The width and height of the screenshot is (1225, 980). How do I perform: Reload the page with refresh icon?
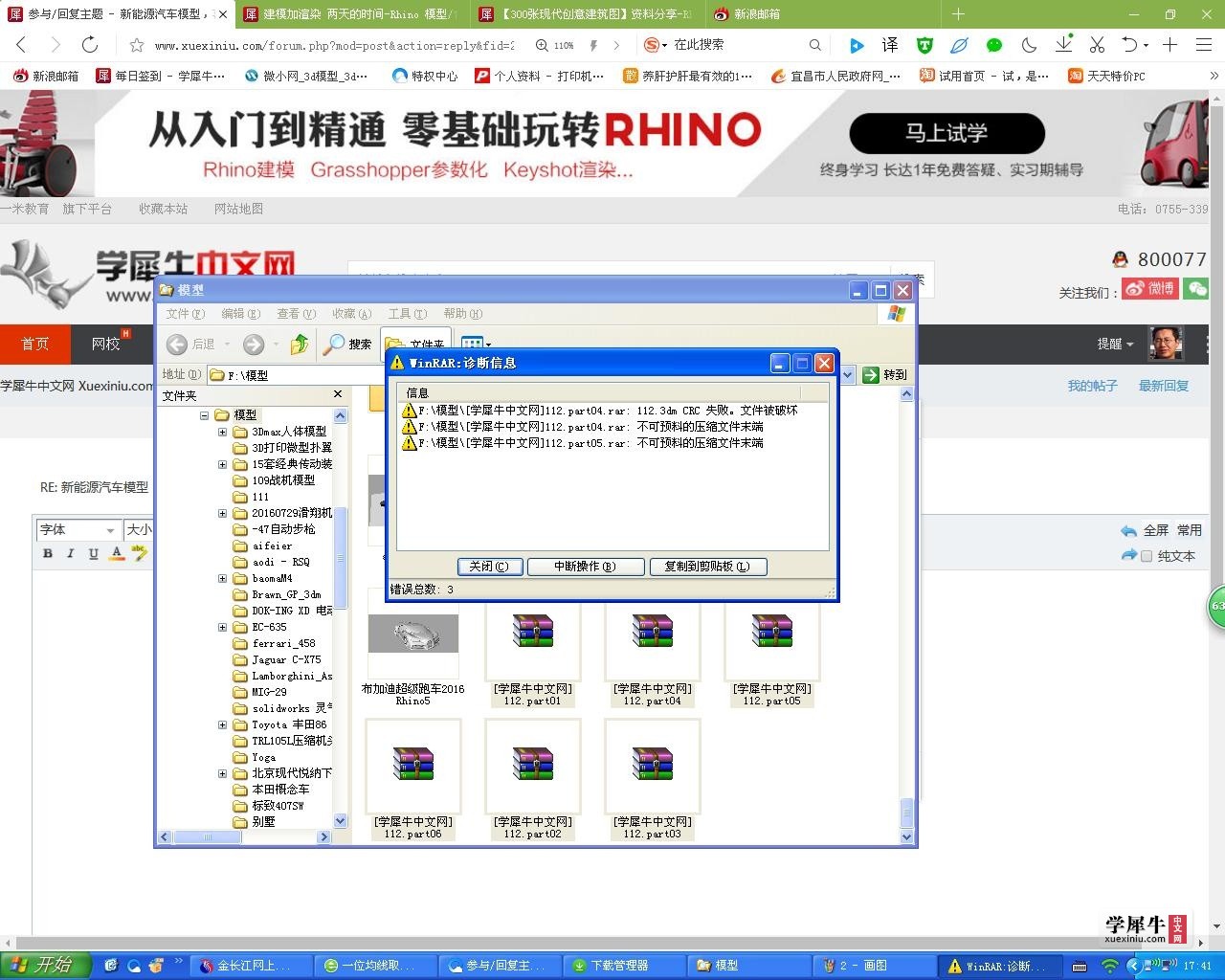coord(89,45)
